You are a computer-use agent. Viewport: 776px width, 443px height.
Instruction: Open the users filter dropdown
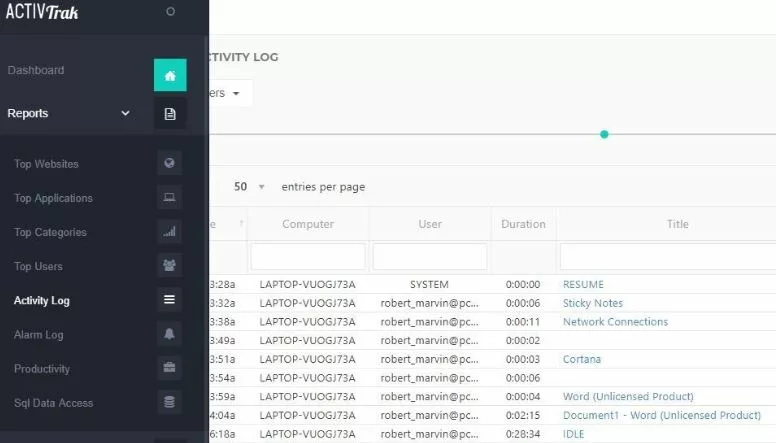tap(230, 93)
